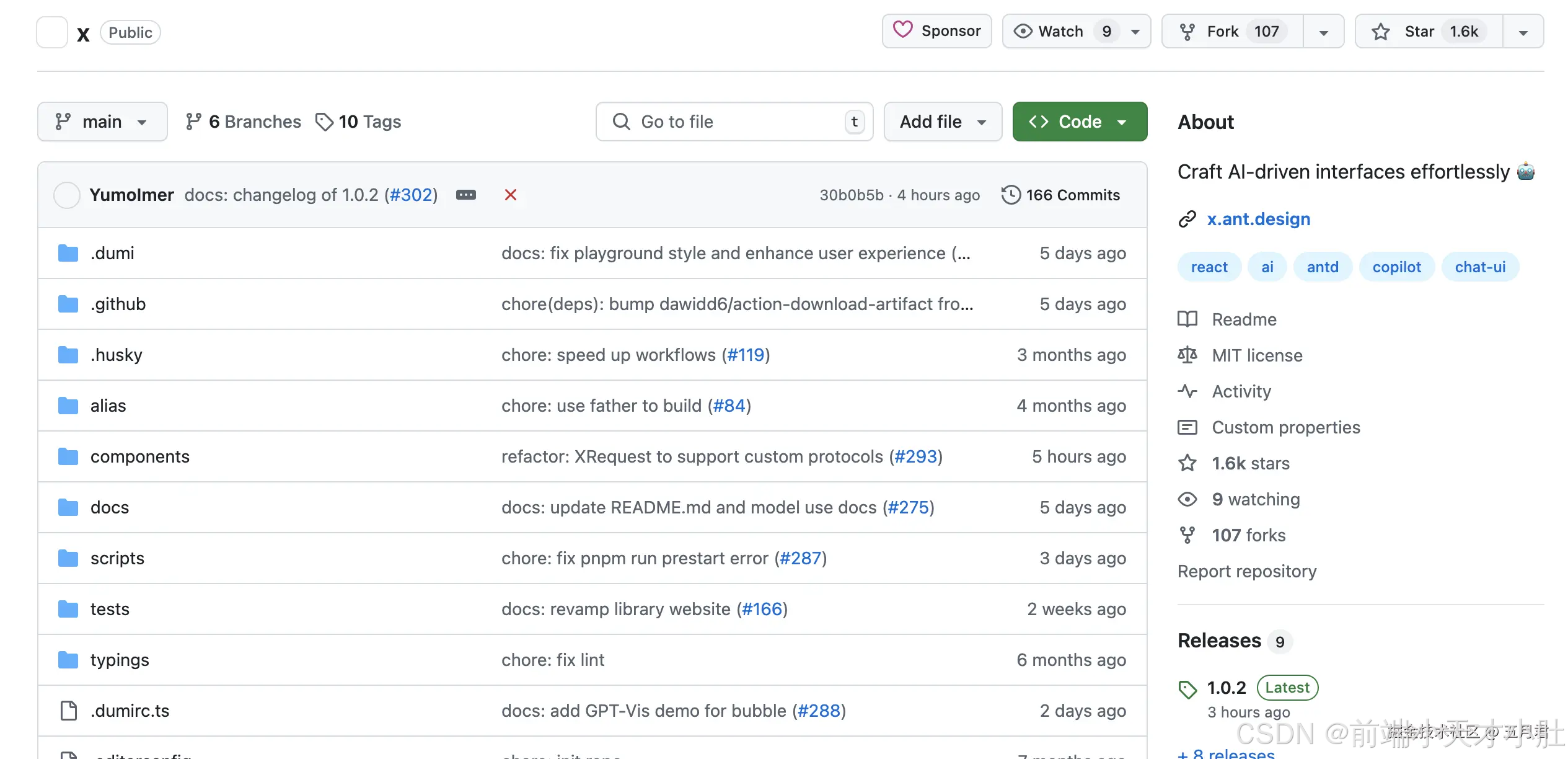Viewport: 1568px width, 759px height.
Task: Click the x.ant.design link icon
Action: coord(1187,219)
